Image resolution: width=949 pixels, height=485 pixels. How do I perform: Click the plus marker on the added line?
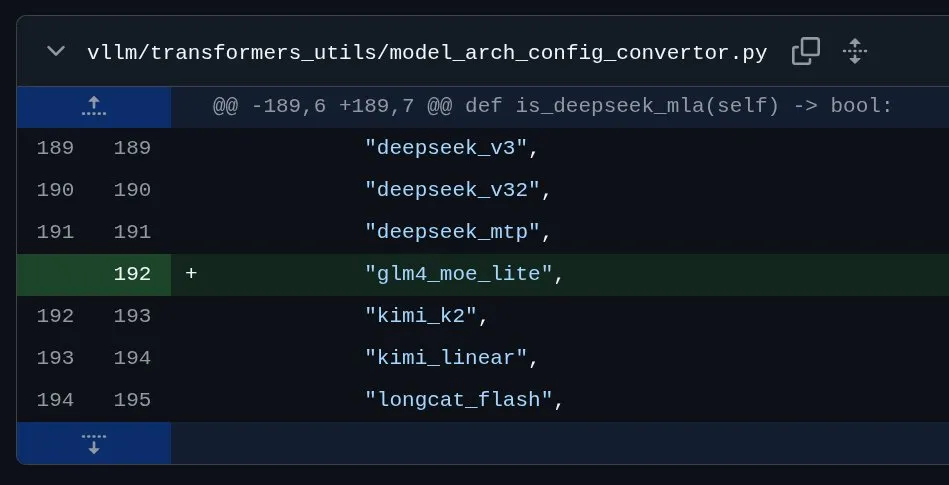(191, 274)
